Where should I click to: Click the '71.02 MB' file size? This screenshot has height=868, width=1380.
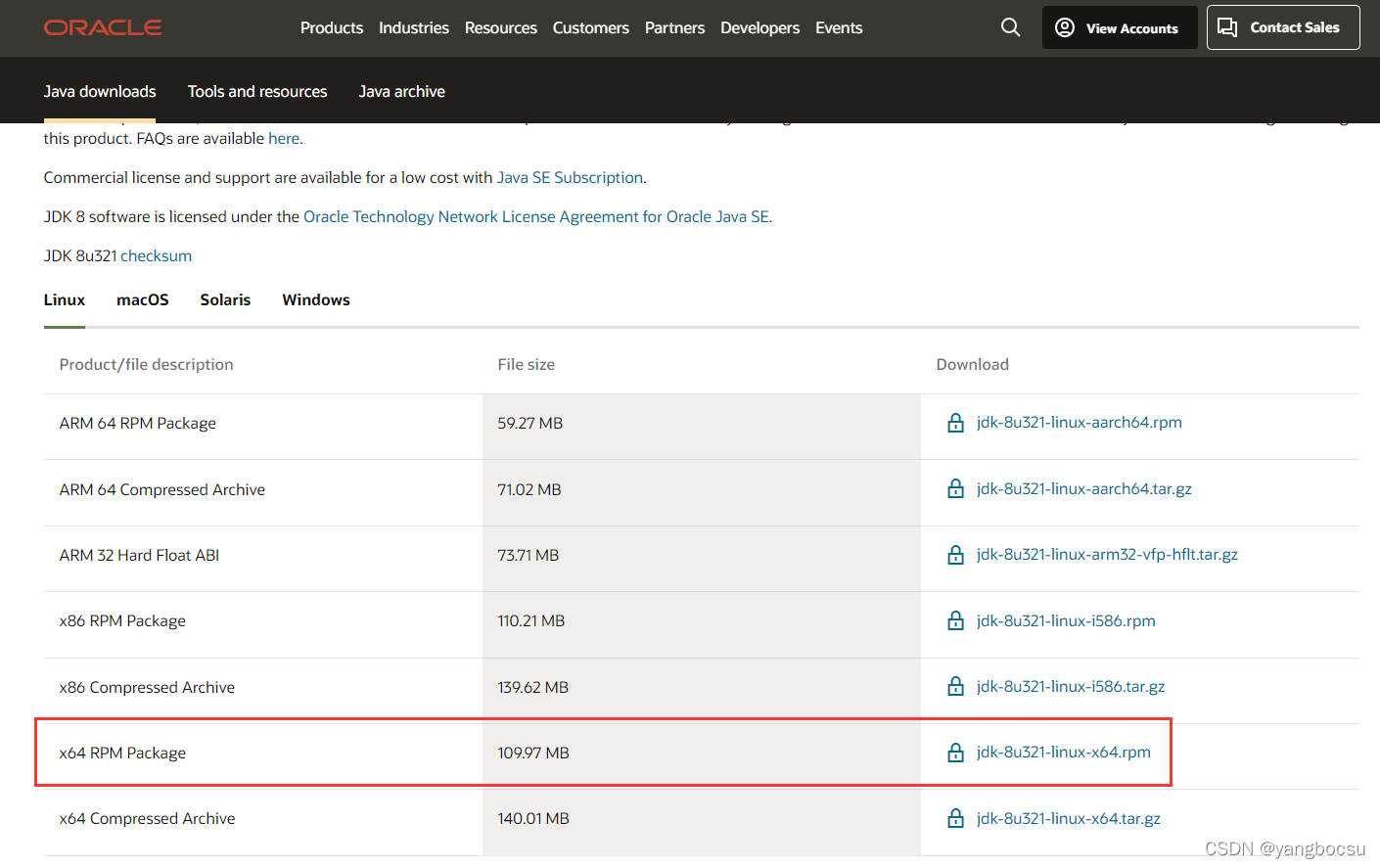pos(529,489)
